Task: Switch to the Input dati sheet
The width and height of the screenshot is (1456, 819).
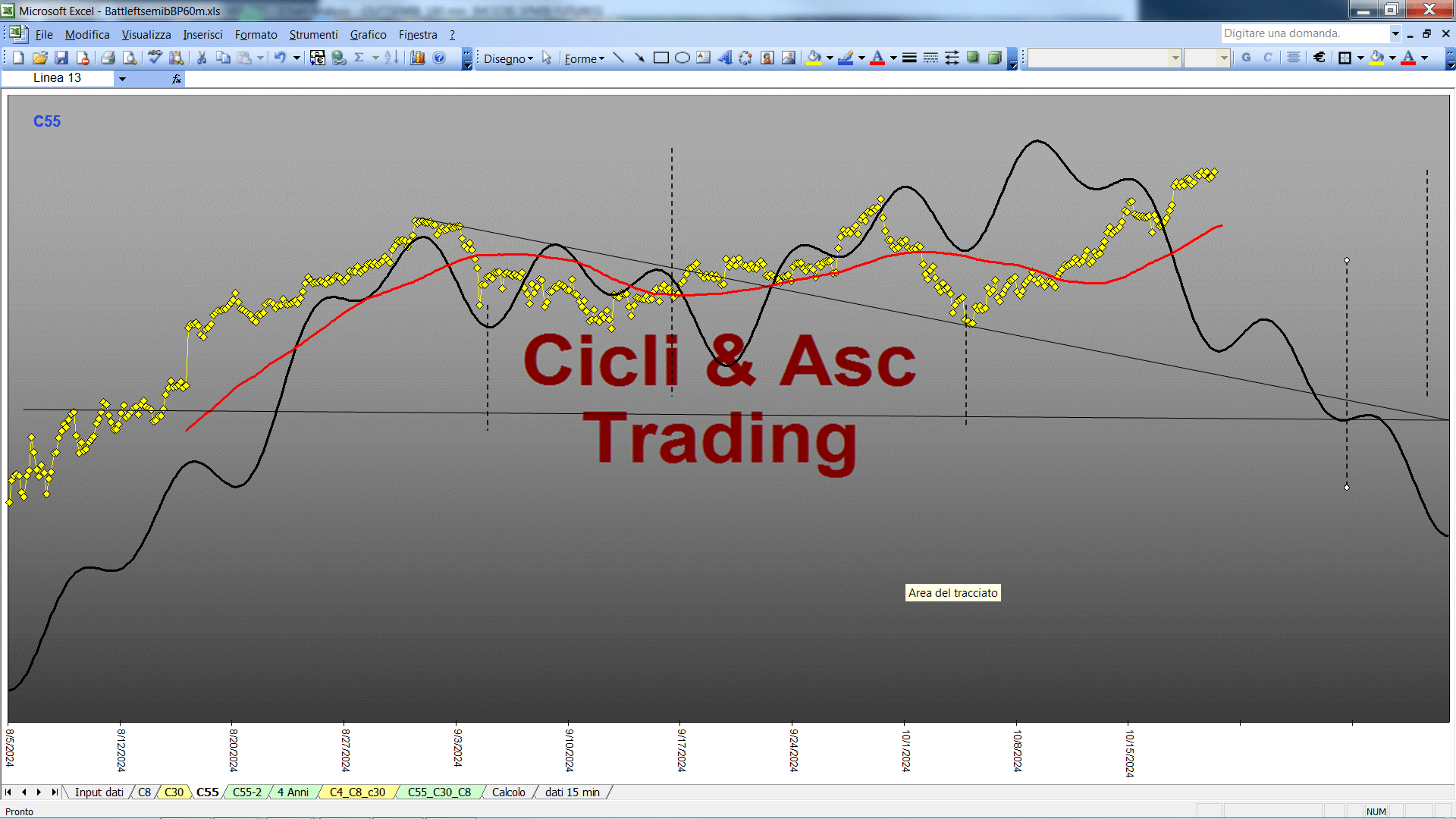Action: [99, 792]
